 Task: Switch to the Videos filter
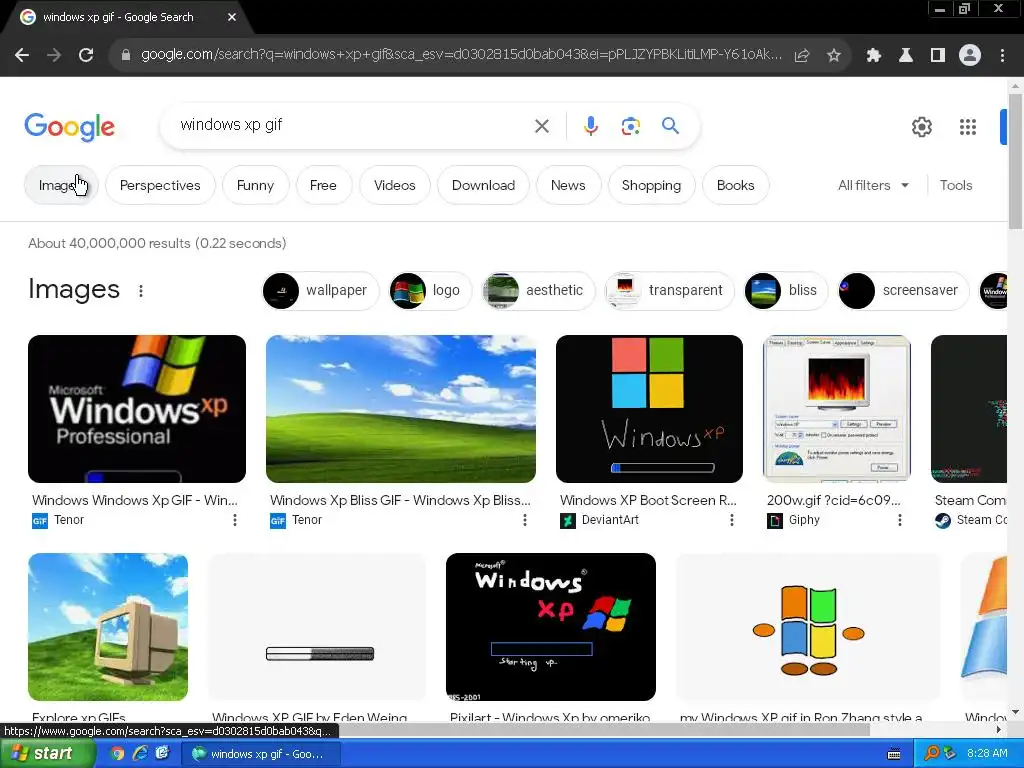click(x=394, y=185)
